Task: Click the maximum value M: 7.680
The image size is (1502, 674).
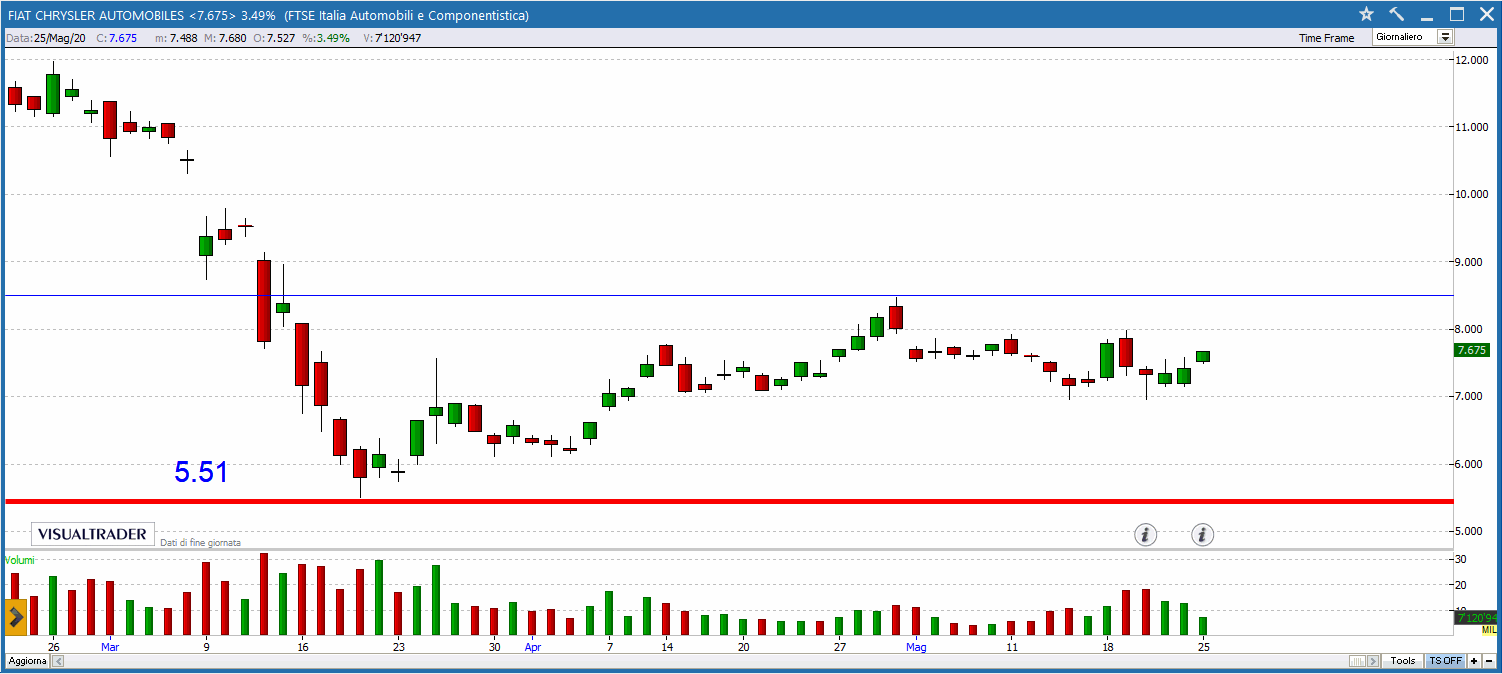Action: coord(225,38)
